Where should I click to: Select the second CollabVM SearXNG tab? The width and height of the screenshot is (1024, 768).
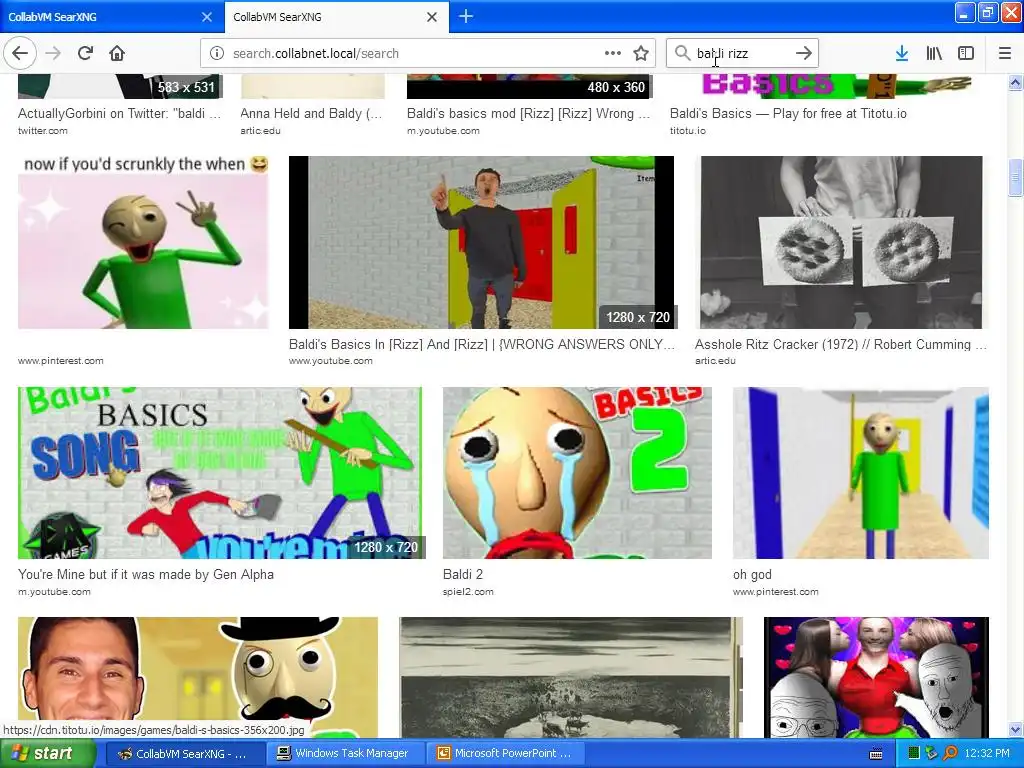(x=327, y=17)
